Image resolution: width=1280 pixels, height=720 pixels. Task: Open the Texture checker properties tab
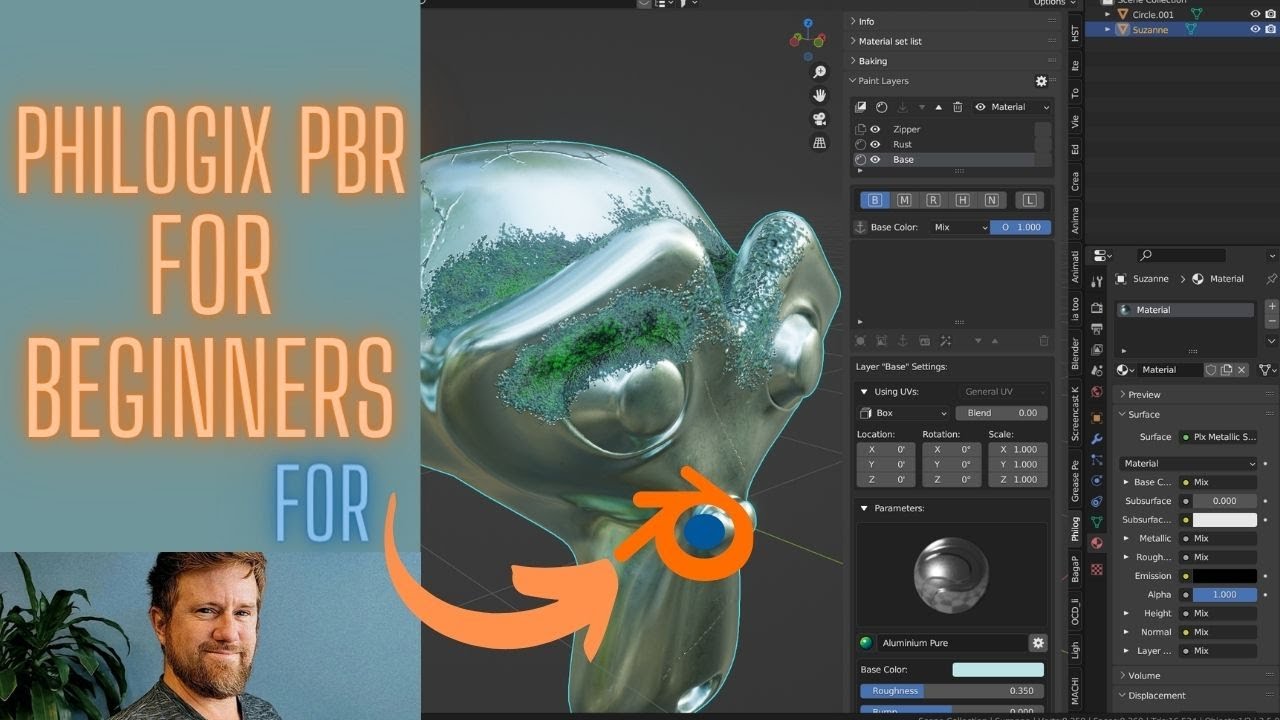(x=1097, y=568)
